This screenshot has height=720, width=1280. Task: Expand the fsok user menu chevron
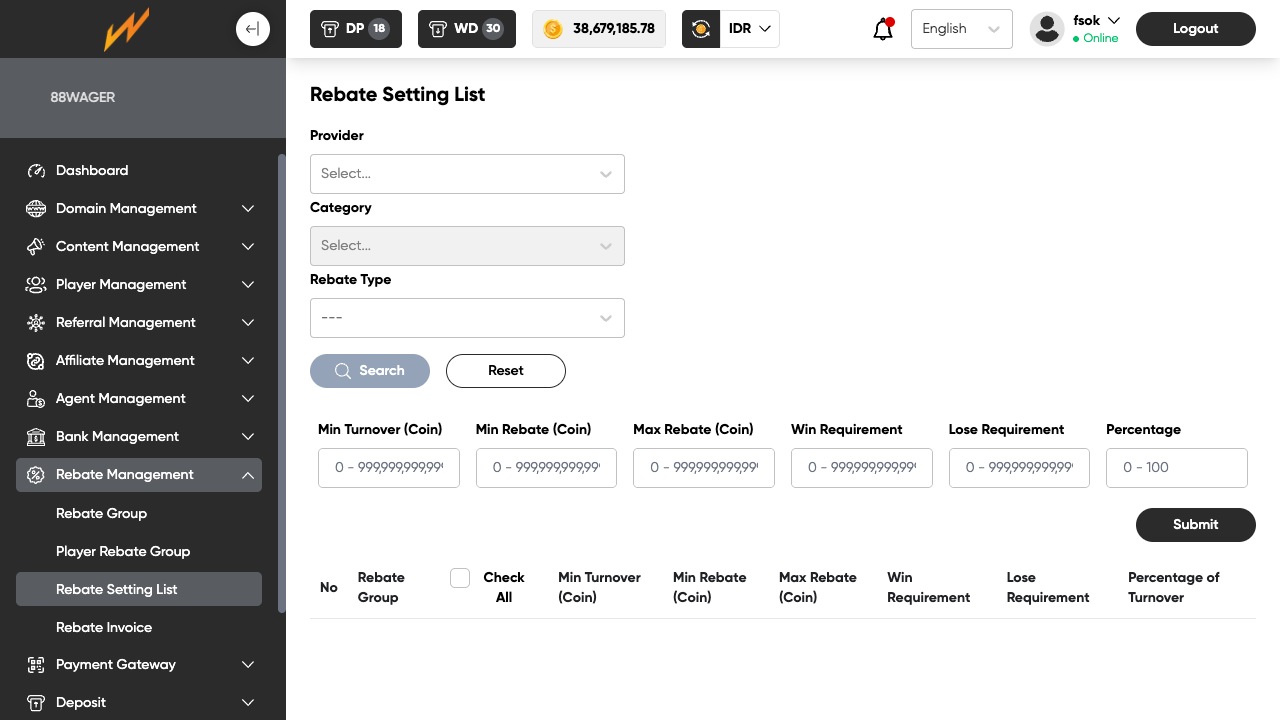click(x=1114, y=21)
